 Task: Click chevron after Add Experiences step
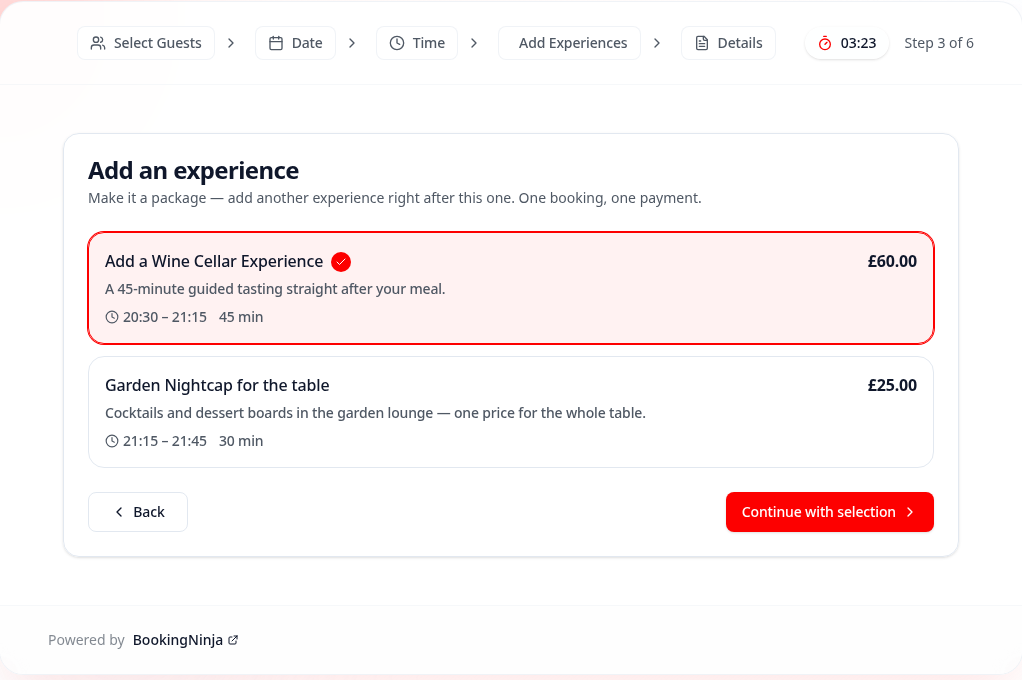[657, 43]
